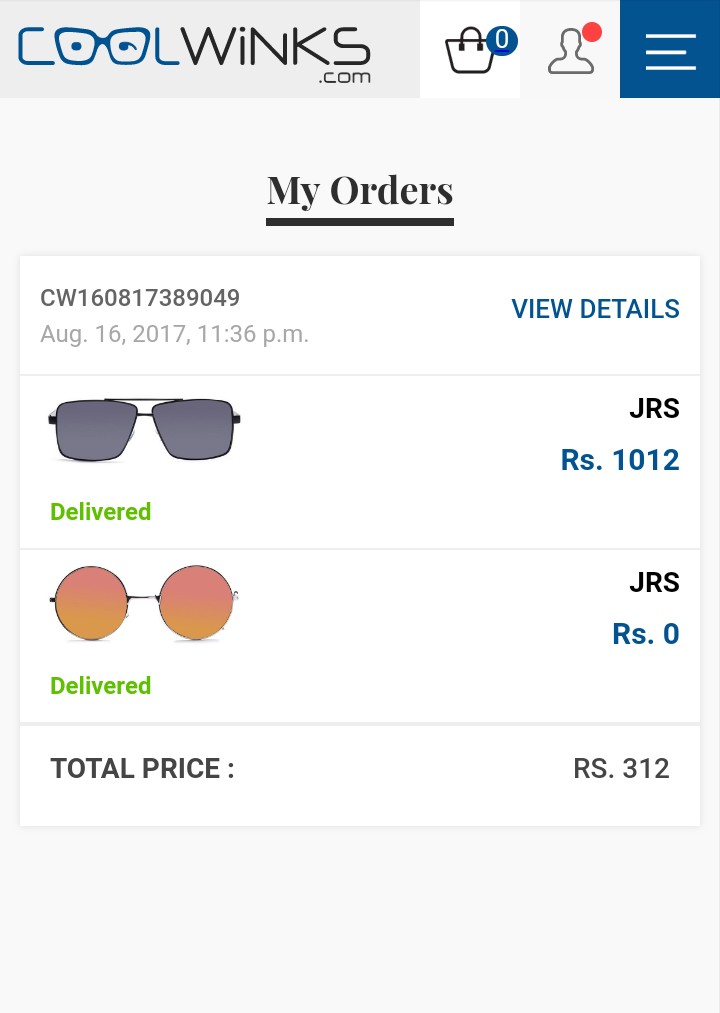Open the user account profile icon
720x1013 pixels.
click(571, 51)
